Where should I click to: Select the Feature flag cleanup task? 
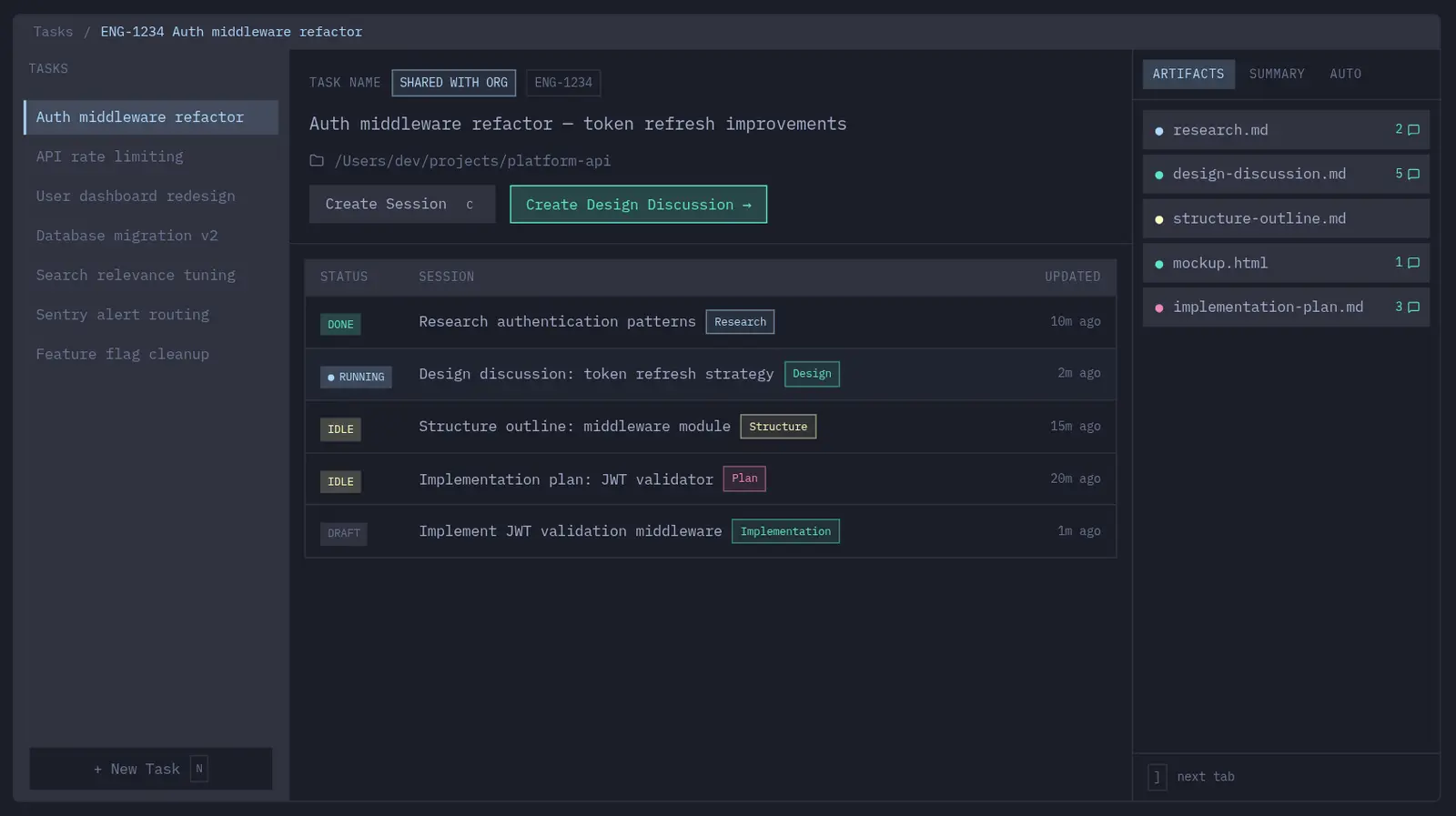pyautogui.click(x=151, y=355)
